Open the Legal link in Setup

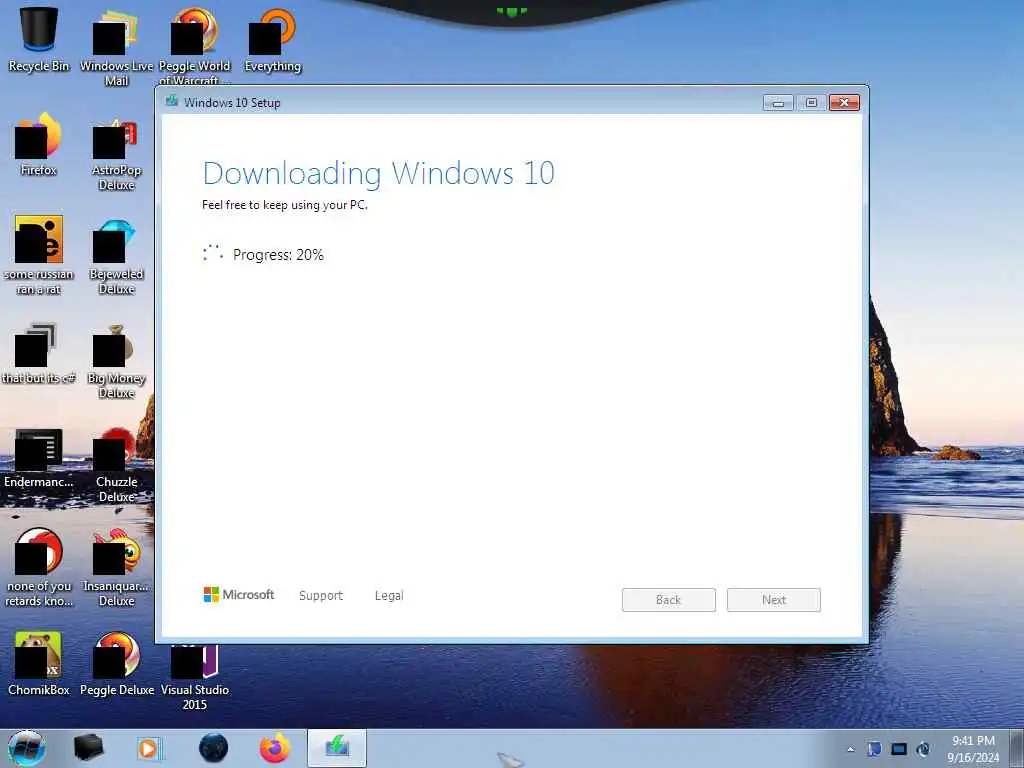(x=389, y=596)
